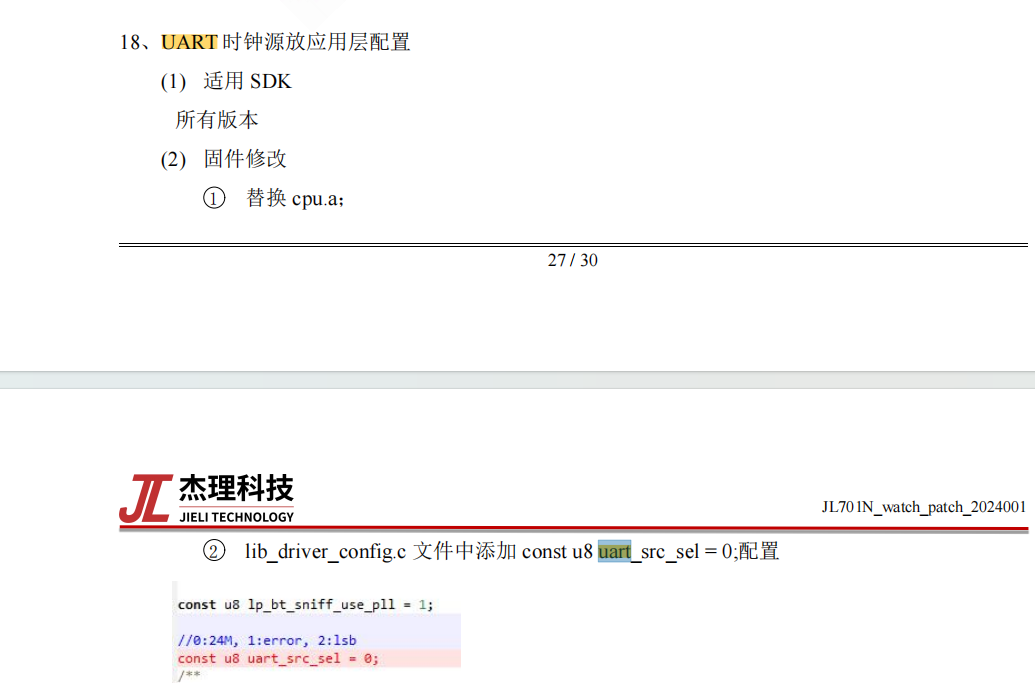The image size is (1035, 699).
Task: Click the red JL logo emblem
Action: coord(146,498)
